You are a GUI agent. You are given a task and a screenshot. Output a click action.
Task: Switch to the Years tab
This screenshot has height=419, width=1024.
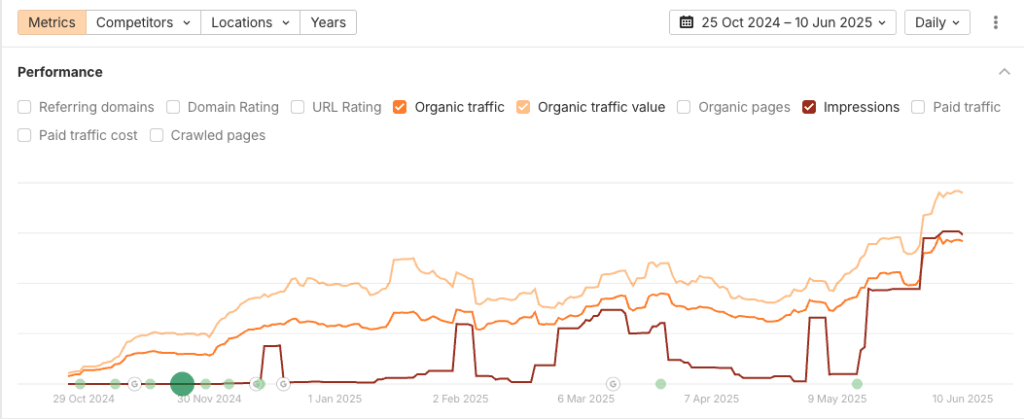click(329, 22)
